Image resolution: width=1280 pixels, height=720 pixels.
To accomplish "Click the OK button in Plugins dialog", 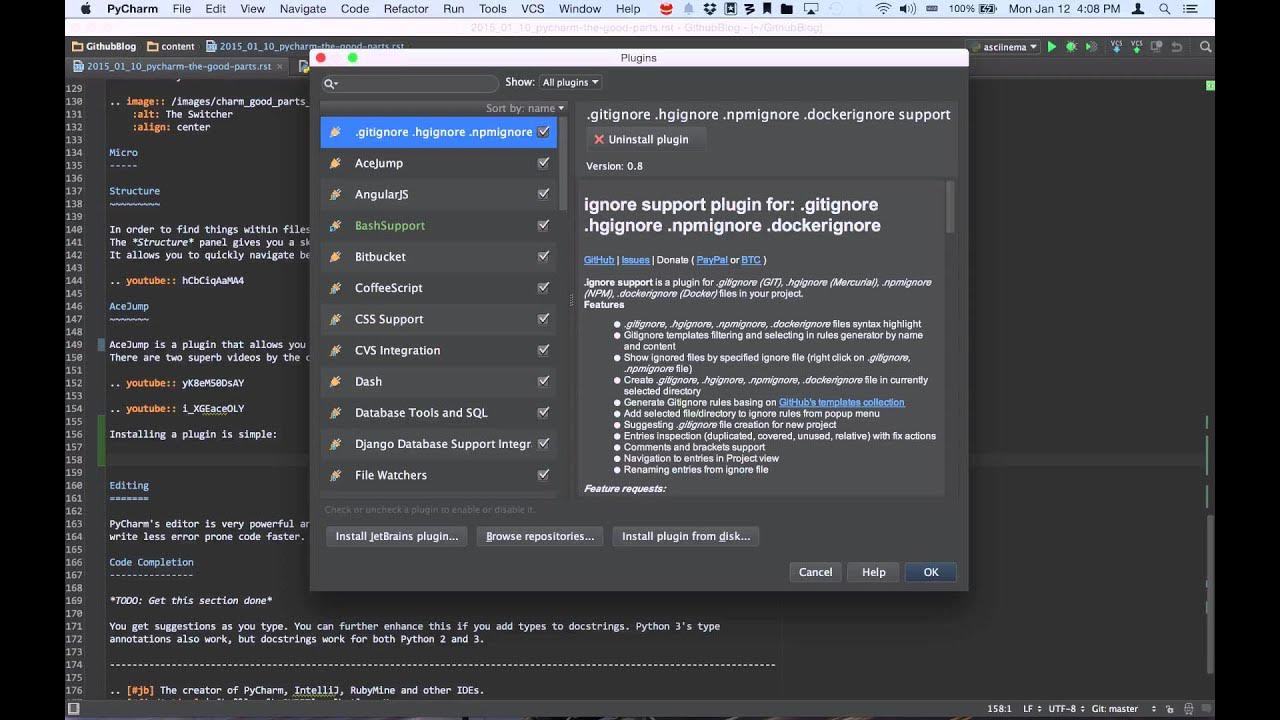I will click(x=931, y=573).
